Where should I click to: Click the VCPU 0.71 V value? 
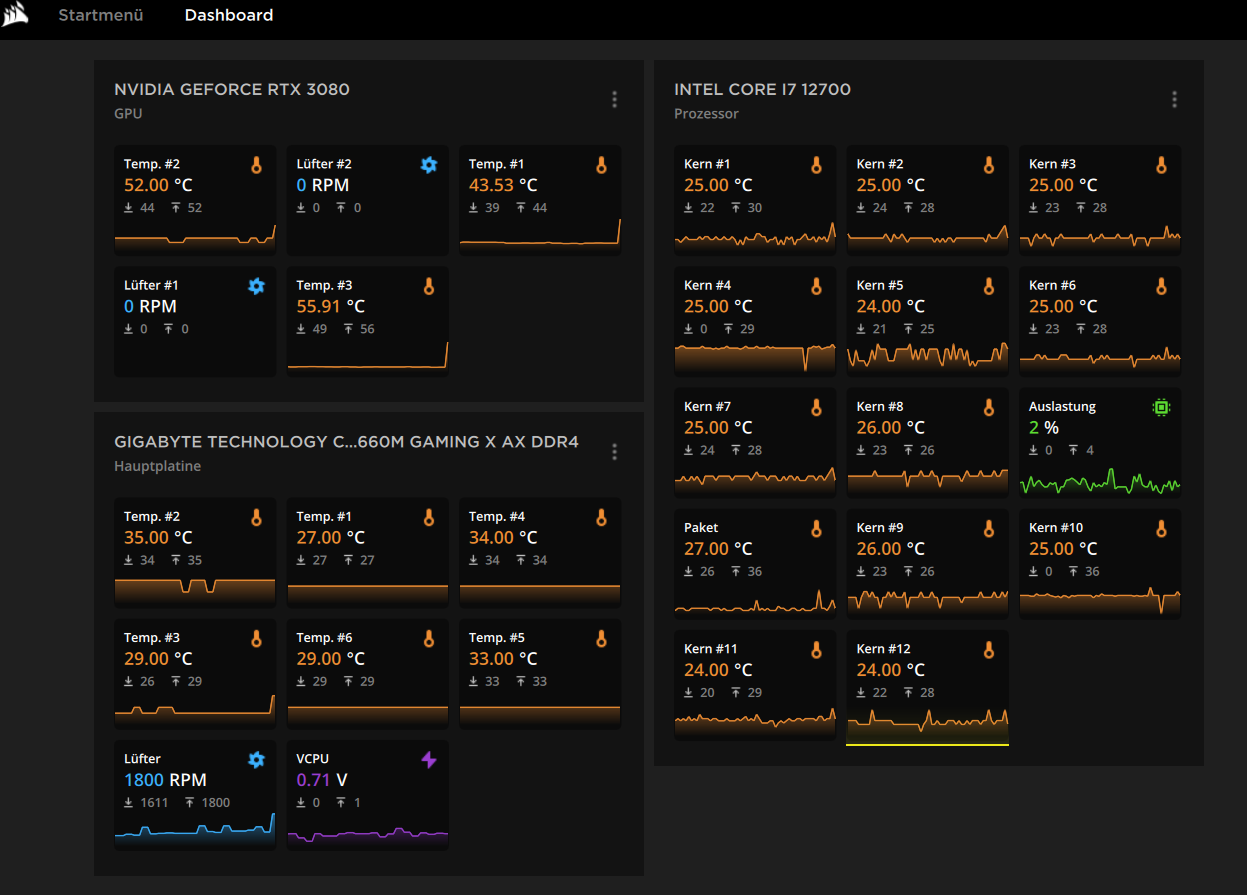[x=322, y=780]
